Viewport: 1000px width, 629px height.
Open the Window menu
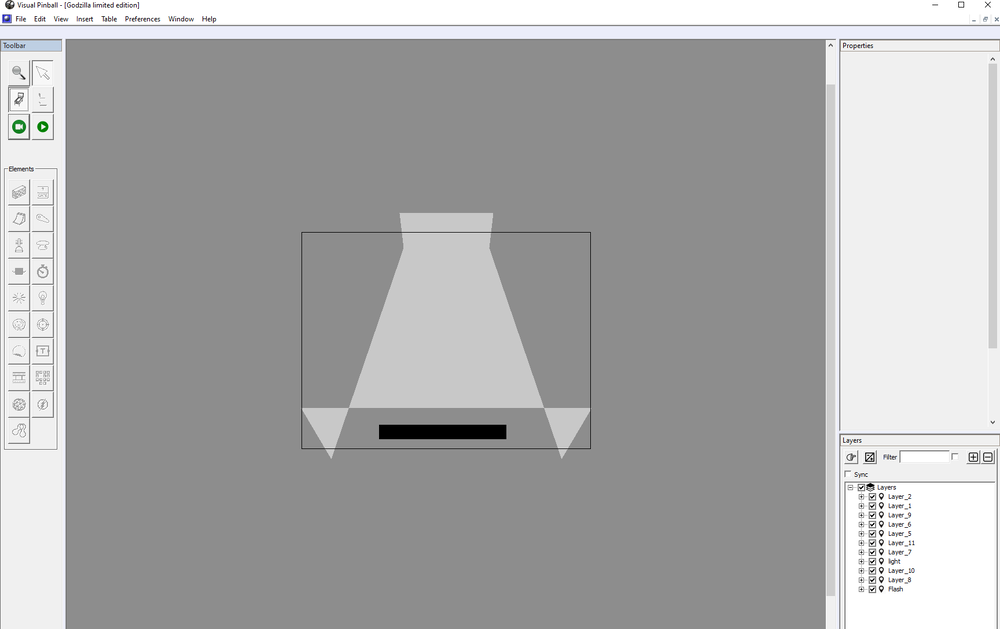click(181, 19)
